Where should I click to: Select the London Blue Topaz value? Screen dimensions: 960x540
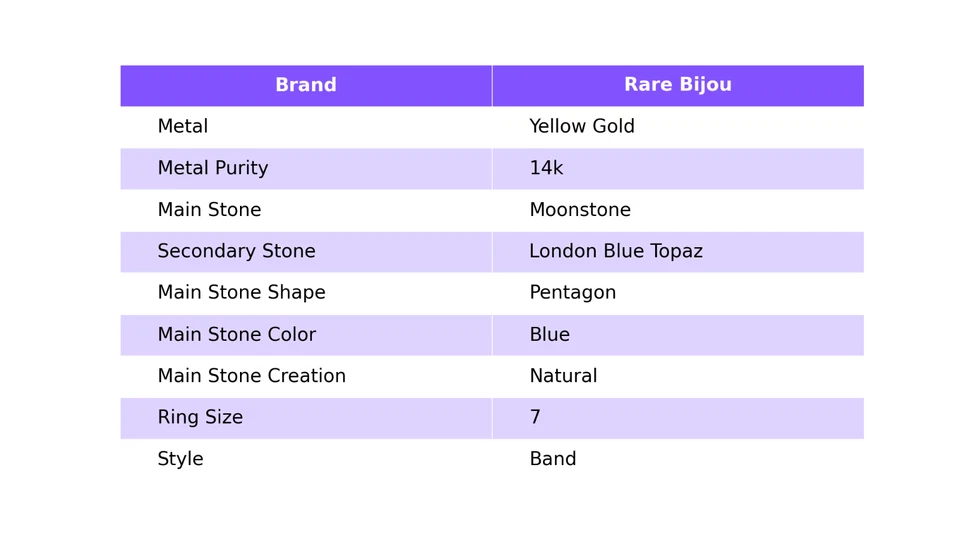tap(616, 252)
